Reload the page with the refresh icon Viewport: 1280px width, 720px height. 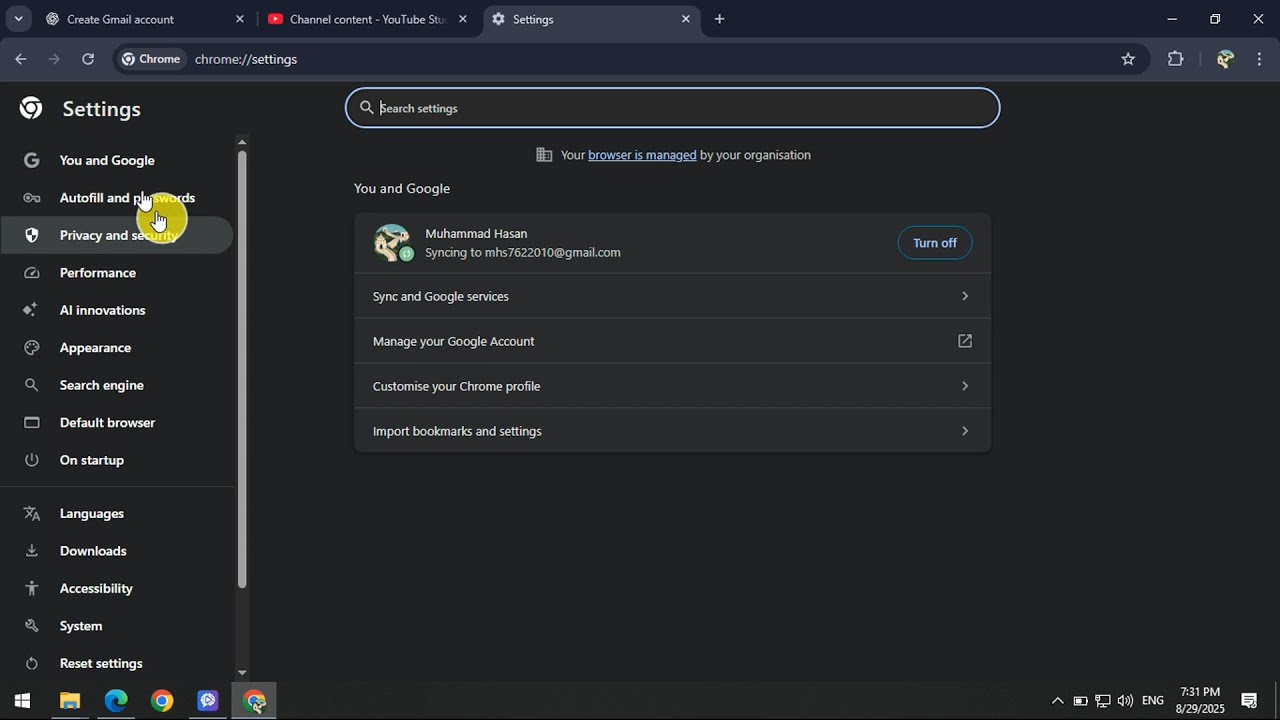point(88,59)
